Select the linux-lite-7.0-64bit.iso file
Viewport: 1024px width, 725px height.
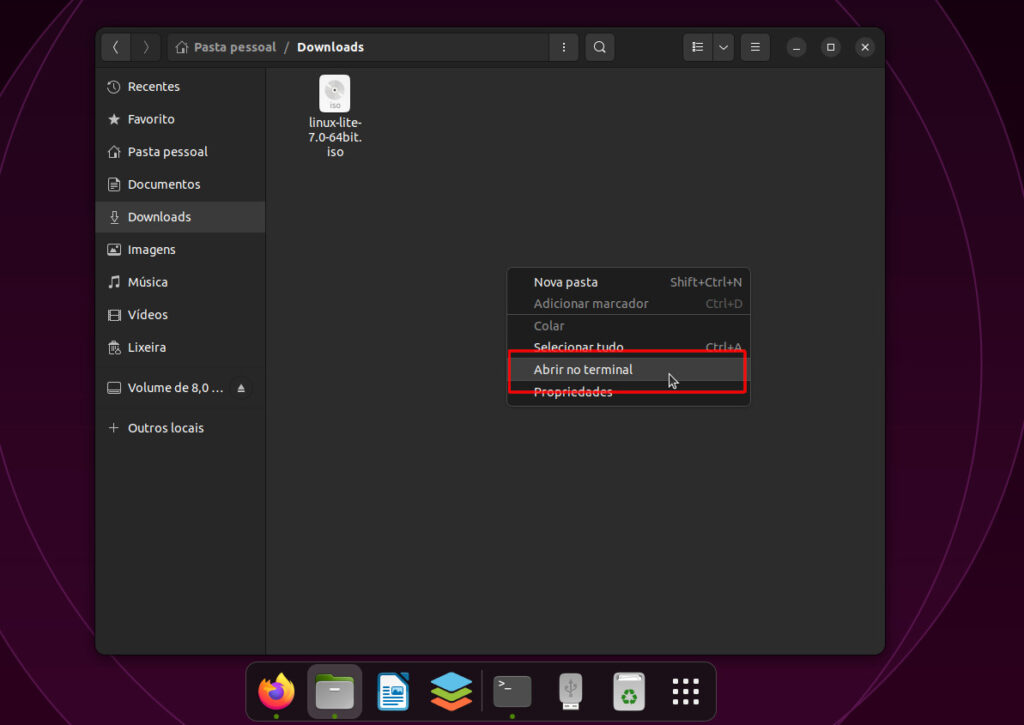(x=335, y=116)
